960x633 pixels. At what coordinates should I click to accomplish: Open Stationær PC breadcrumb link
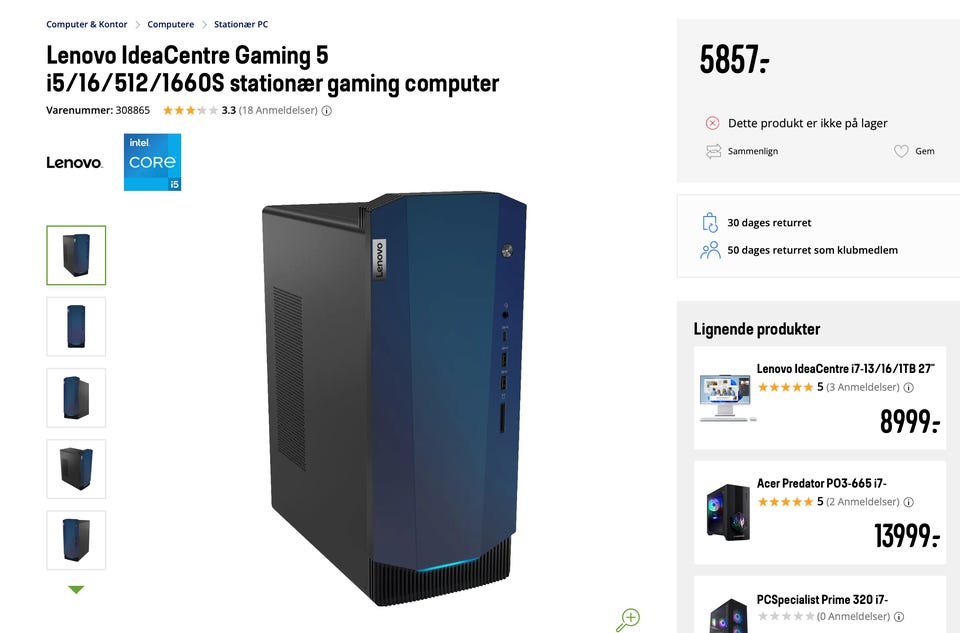(241, 24)
